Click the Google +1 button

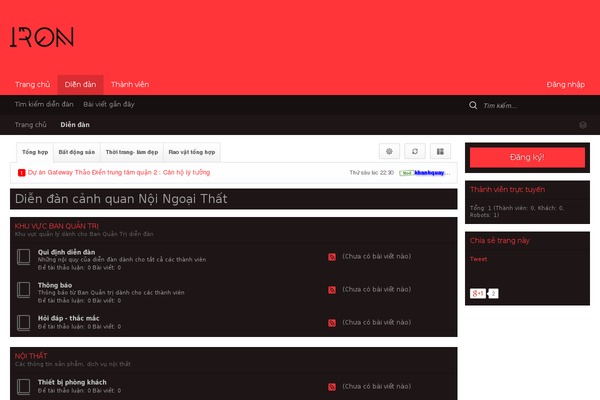pyautogui.click(x=478, y=294)
